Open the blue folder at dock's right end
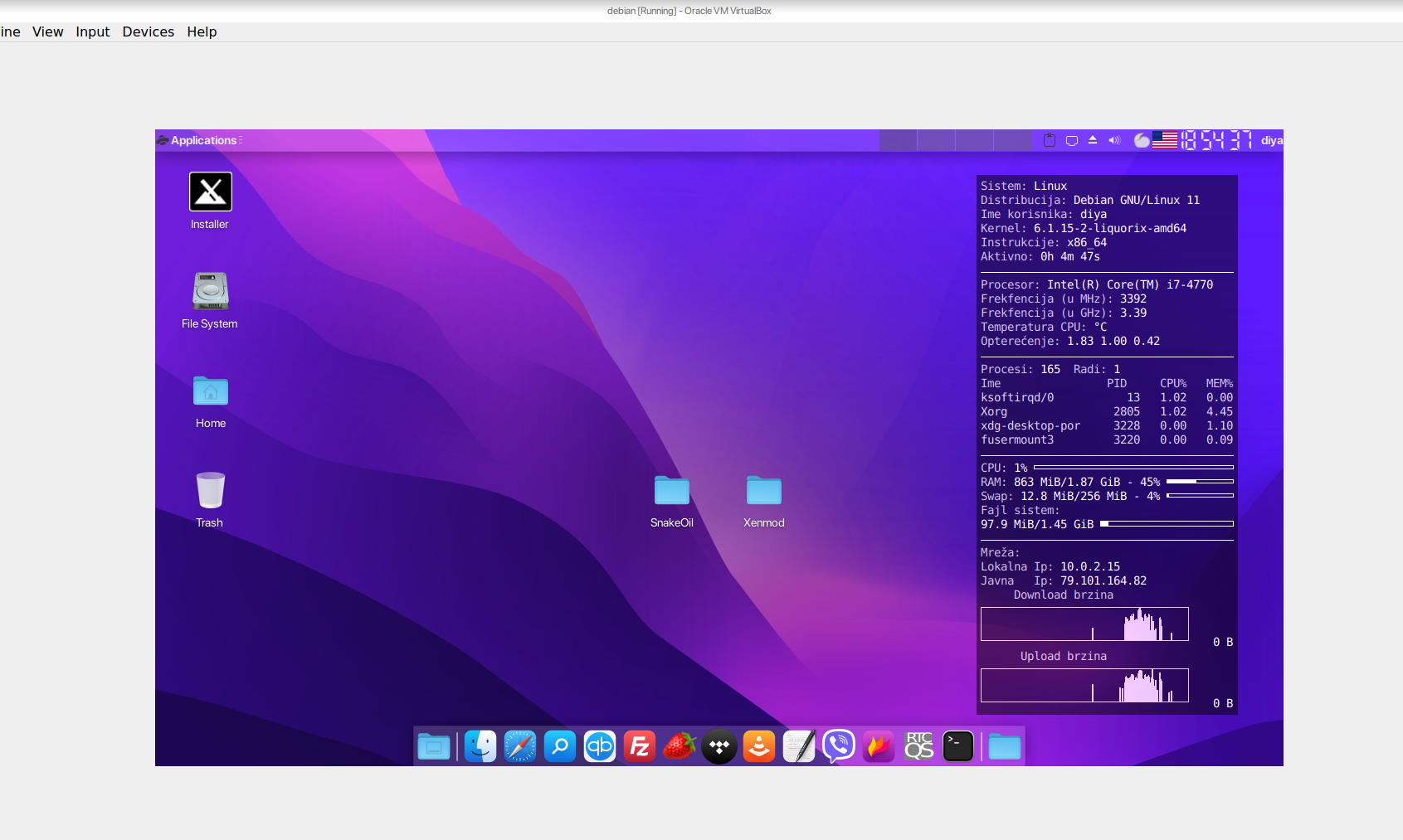The width and height of the screenshot is (1403, 840). click(x=1005, y=747)
